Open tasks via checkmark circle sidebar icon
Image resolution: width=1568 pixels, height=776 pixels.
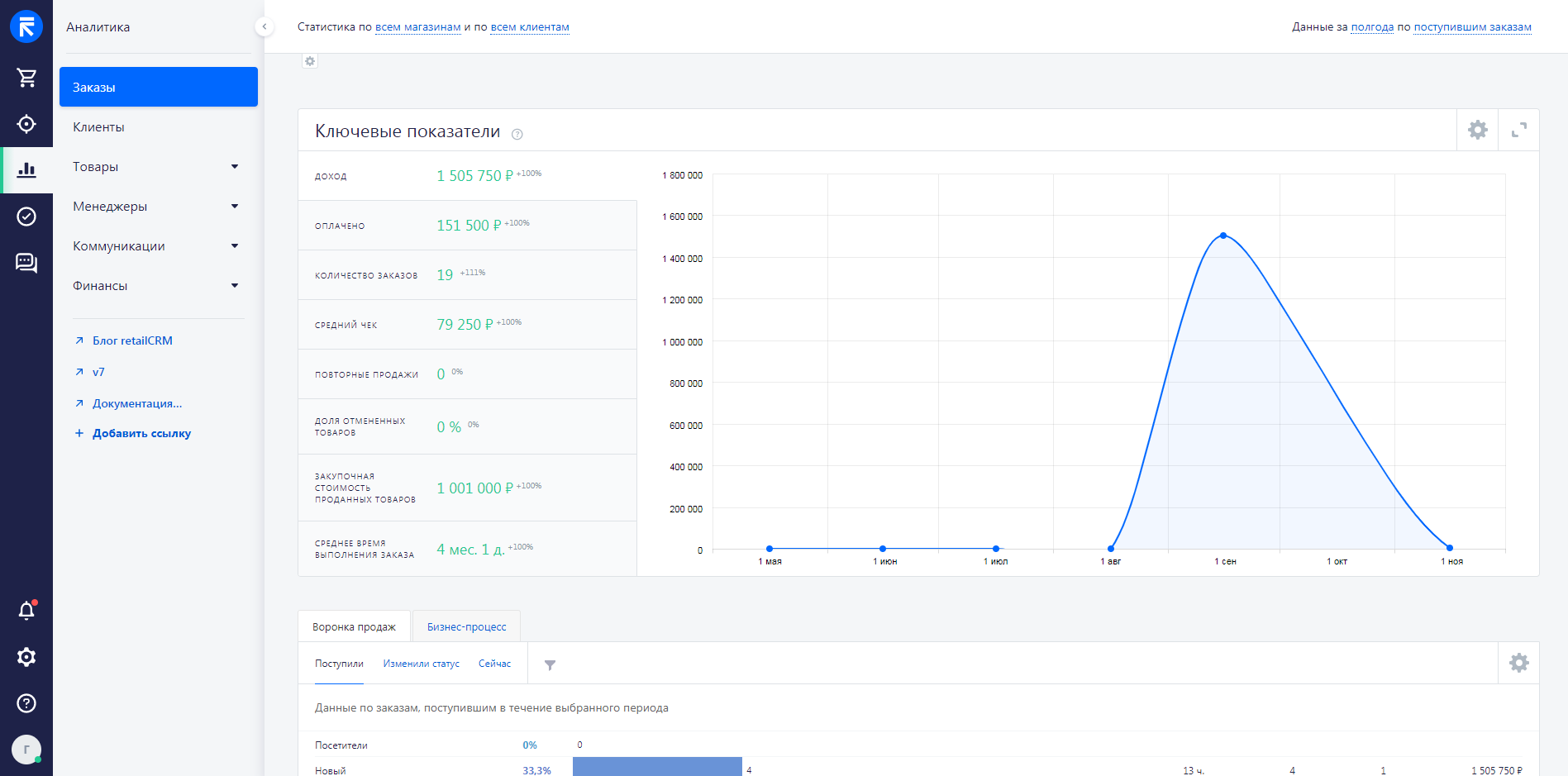tap(26, 217)
